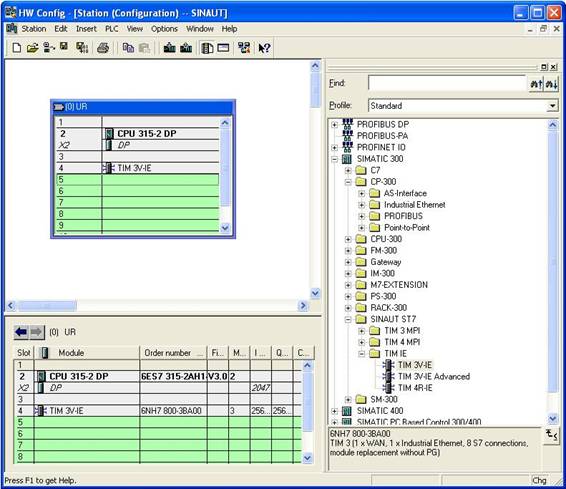The height and width of the screenshot is (489, 566).
Task: Click the context Help arrow icon
Action: click(264, 48)
